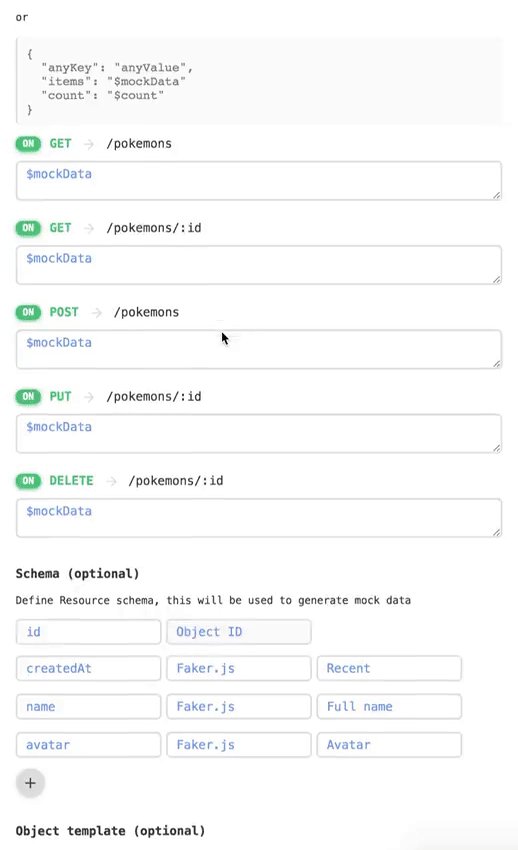This screenshot has width=518, height=850.
Task: Edit the createdAt field name input
Action: pyautogui.click(x=88, y=668)
